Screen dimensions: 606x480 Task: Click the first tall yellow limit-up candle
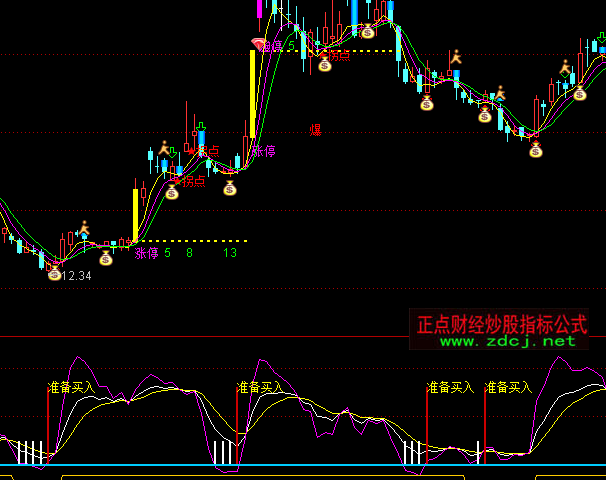click(134, 214)
